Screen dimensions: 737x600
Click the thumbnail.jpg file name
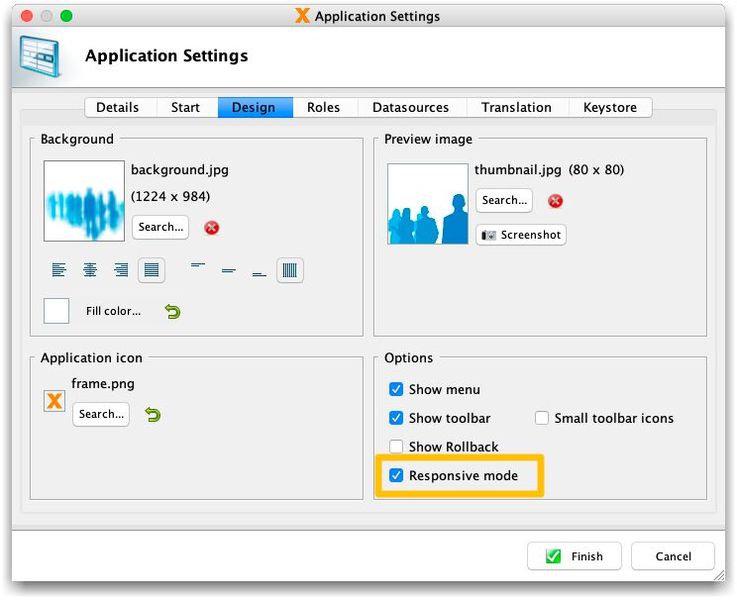tap(518, 170)
